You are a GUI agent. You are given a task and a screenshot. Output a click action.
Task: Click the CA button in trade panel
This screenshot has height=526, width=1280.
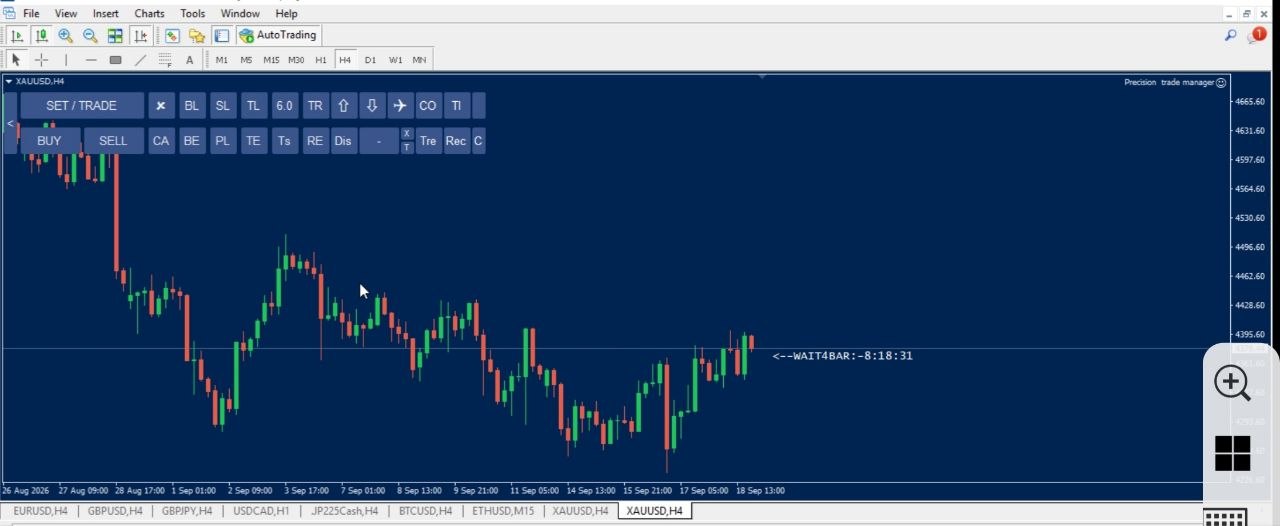pyautogui.click(x=161, y=141)
